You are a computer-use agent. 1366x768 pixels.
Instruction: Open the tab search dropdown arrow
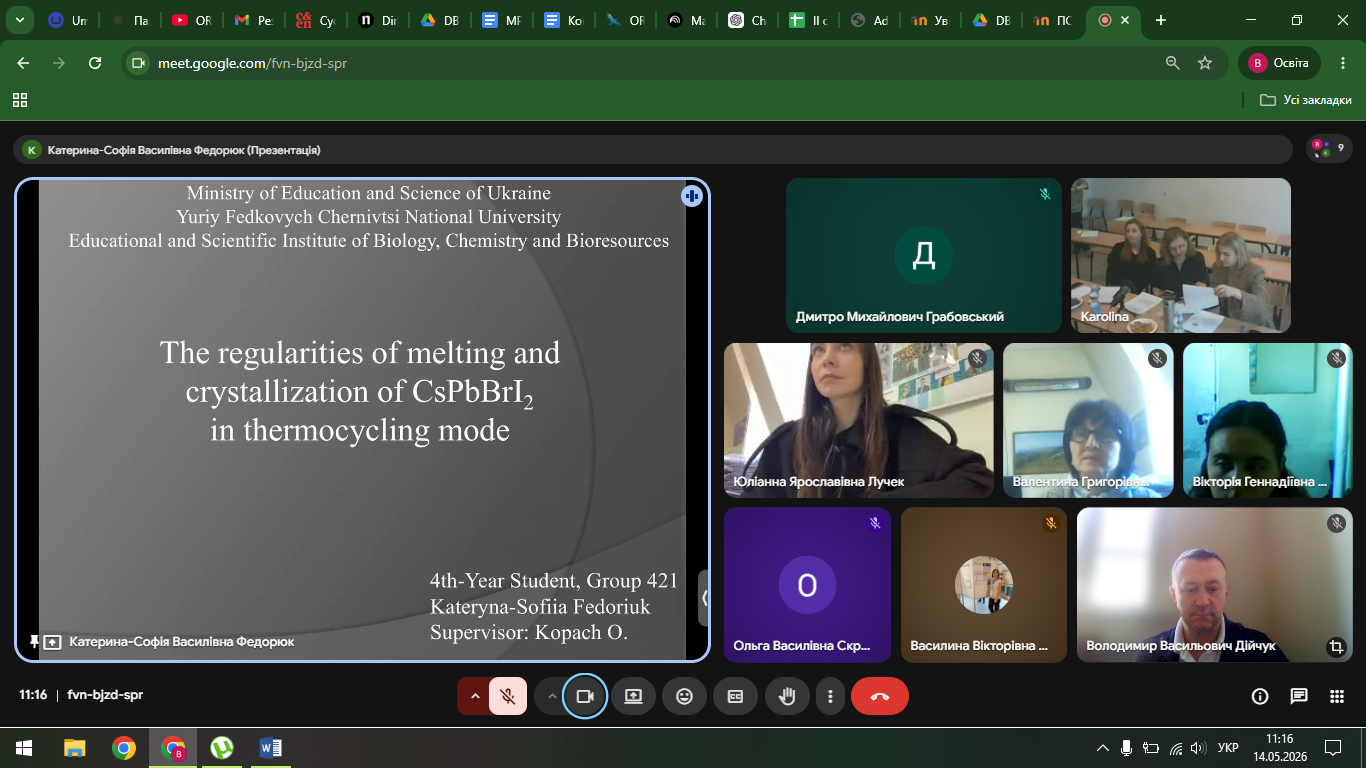click(18, 20)
